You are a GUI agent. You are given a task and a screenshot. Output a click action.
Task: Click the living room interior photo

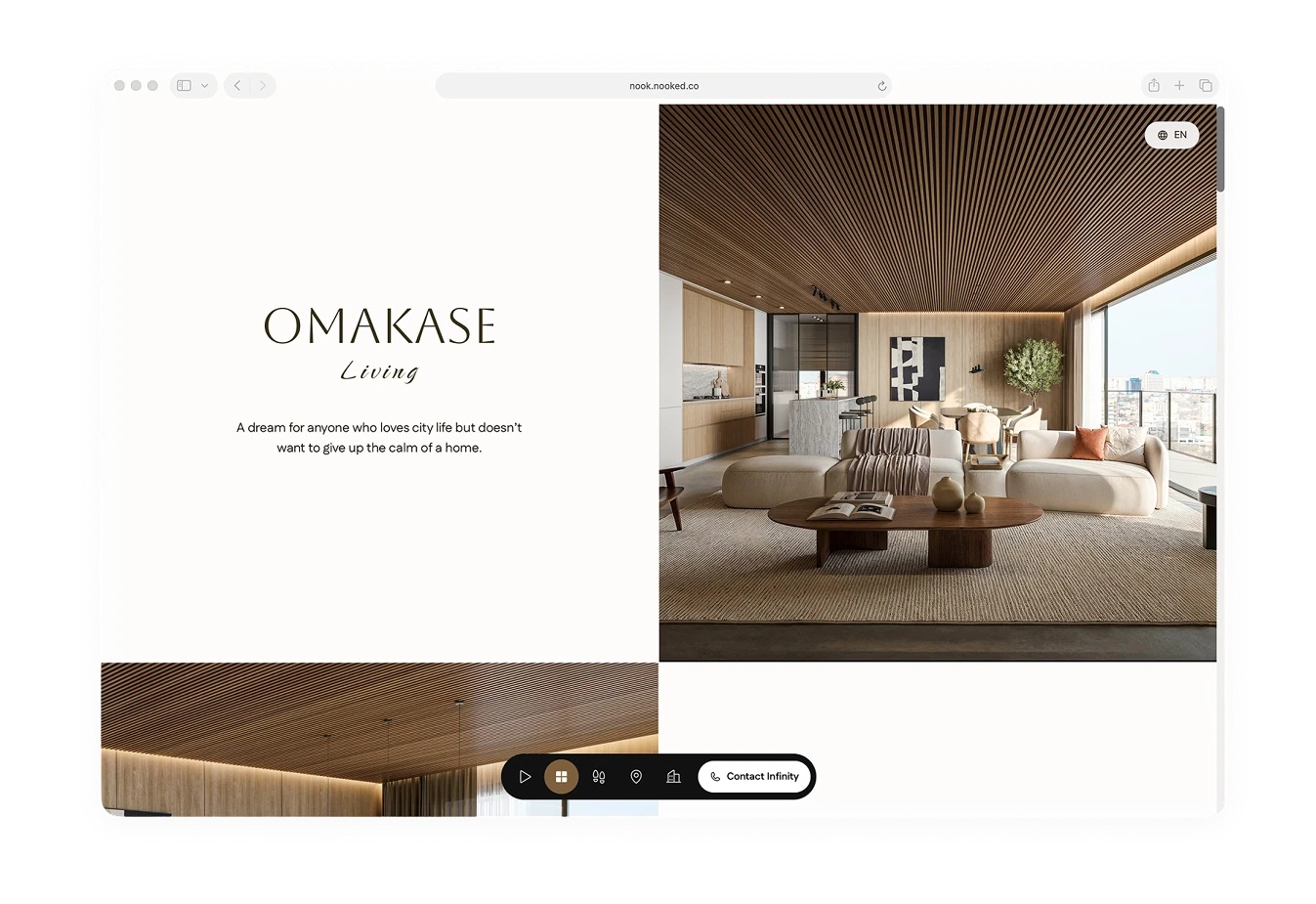938,383
